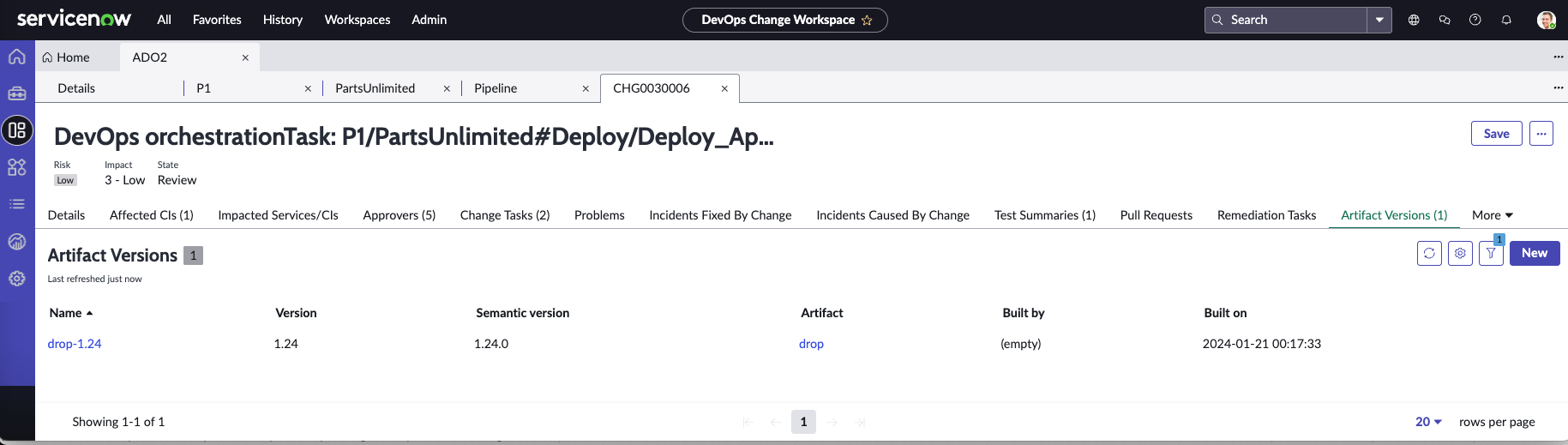The width and height of the screenshot is (1568, 445).
Task: Click the New artifact version button
Action: click(x=1535, y=253)
